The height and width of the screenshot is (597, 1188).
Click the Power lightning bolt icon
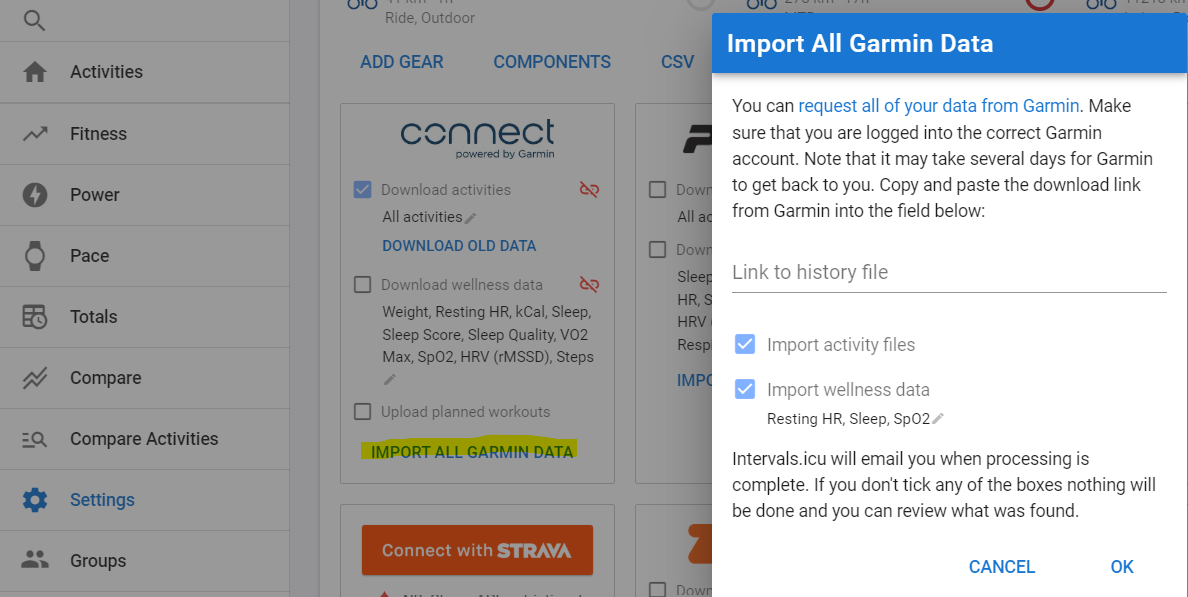[x=35, y=195]
